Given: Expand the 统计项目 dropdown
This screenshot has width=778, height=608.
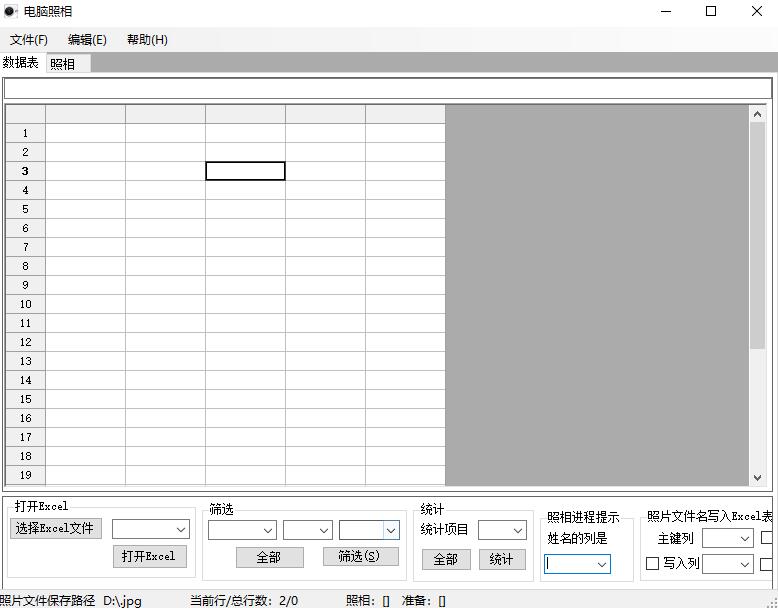Looking at the screenshot, I should (x=518, y=531).
